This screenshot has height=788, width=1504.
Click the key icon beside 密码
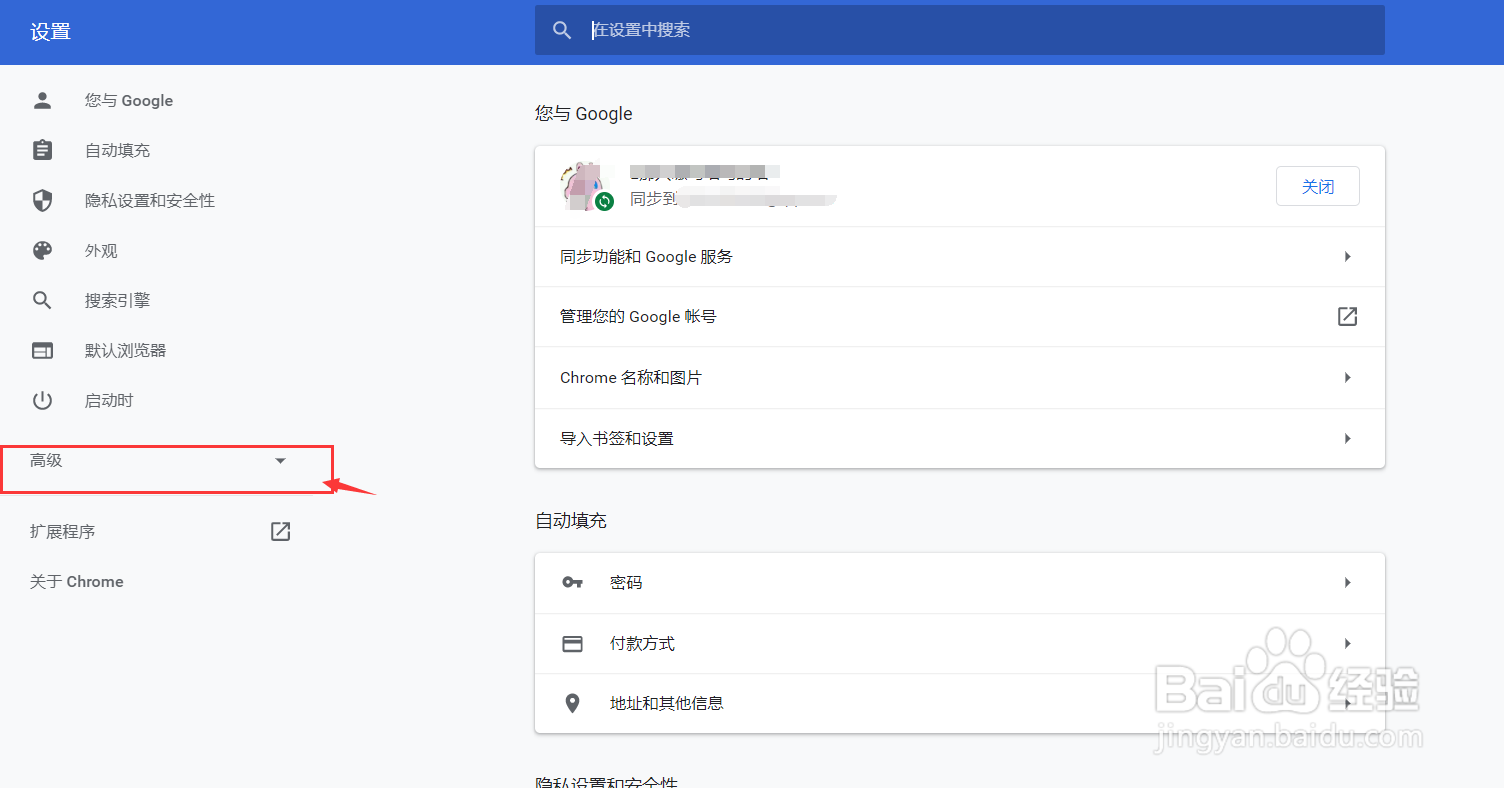point(572,582)
